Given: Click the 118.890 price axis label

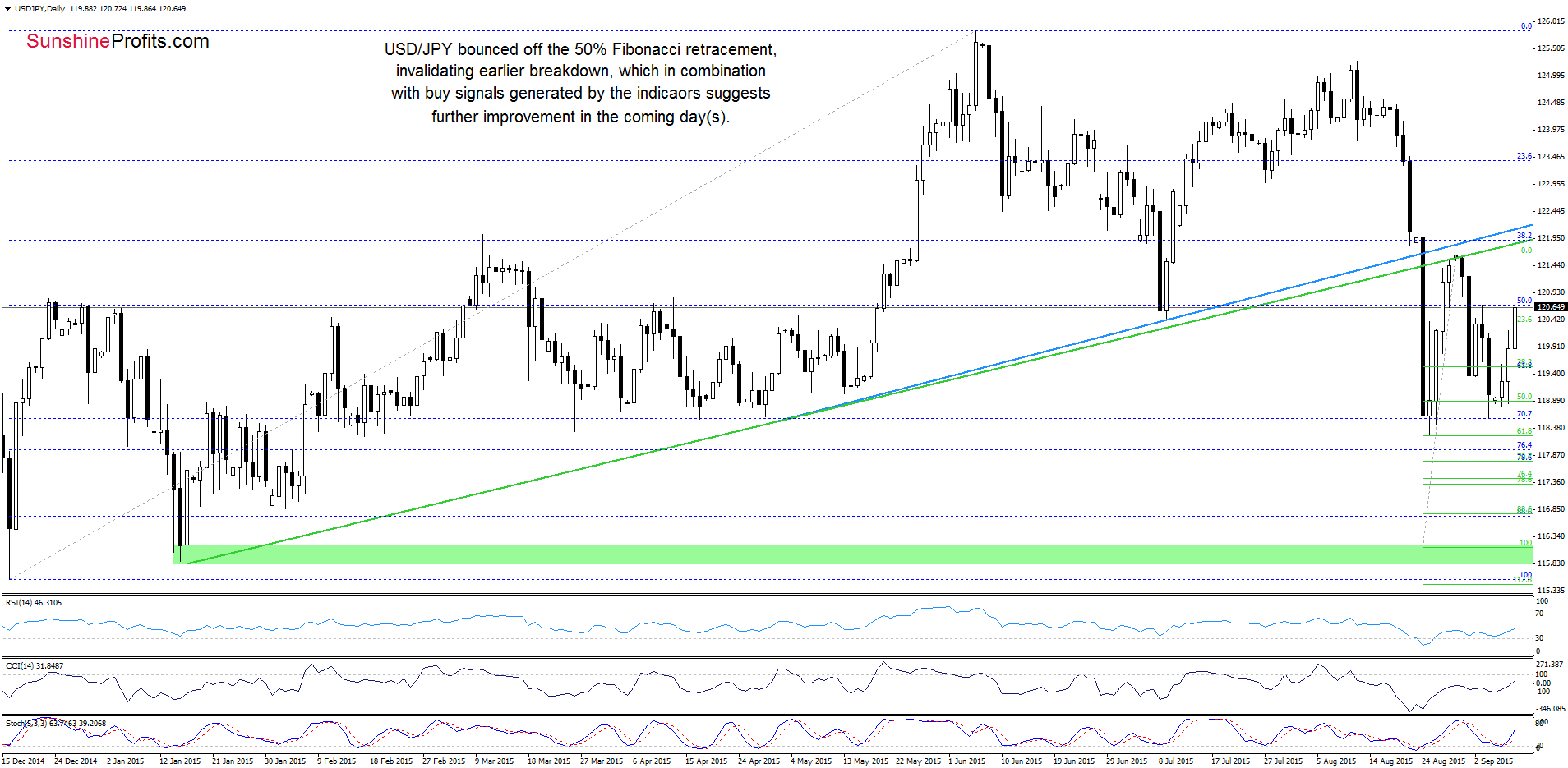Looking at the screenshot, I should point(1550,401).
